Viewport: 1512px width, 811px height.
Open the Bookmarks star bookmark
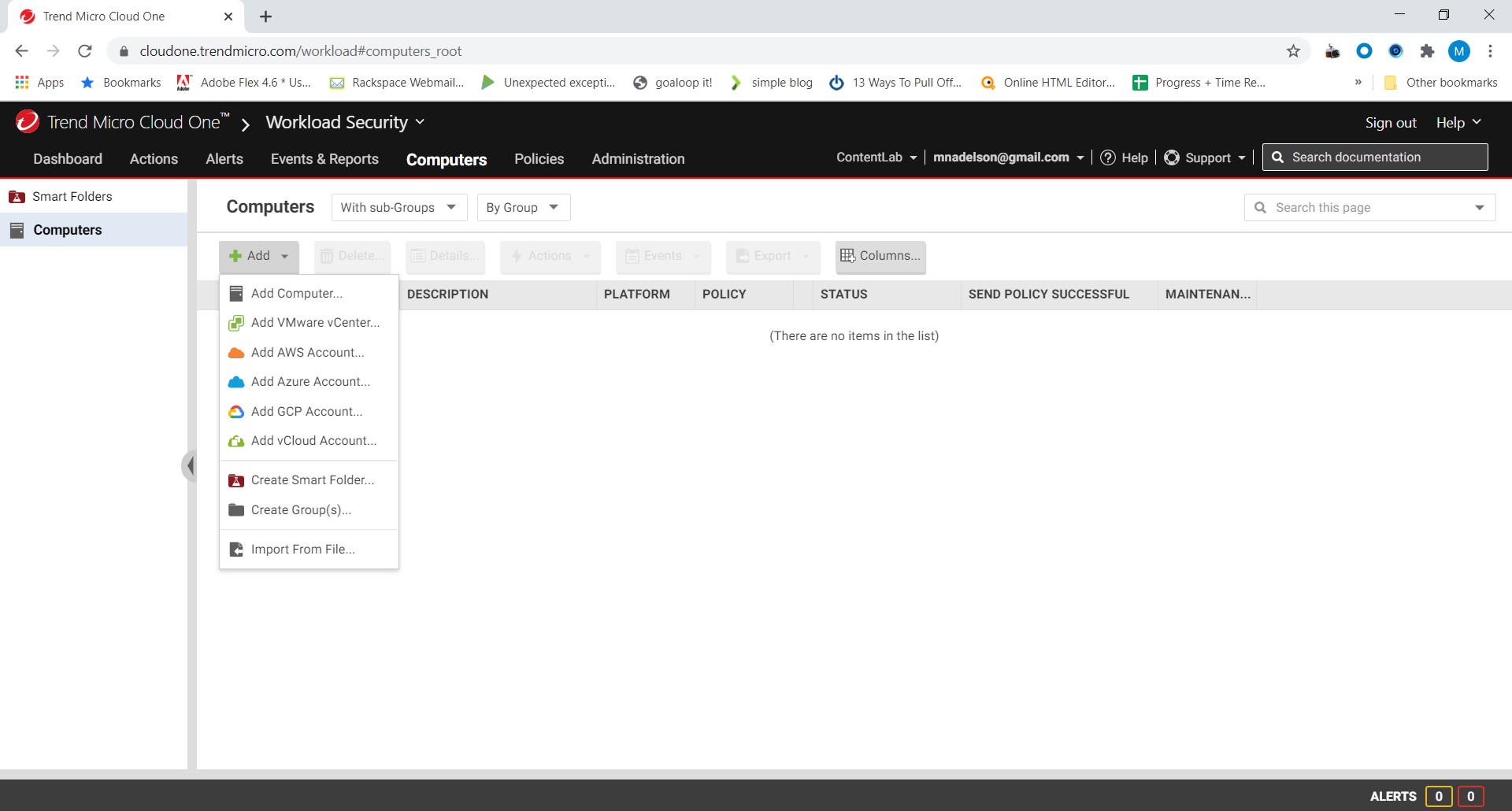click(120, 83)
